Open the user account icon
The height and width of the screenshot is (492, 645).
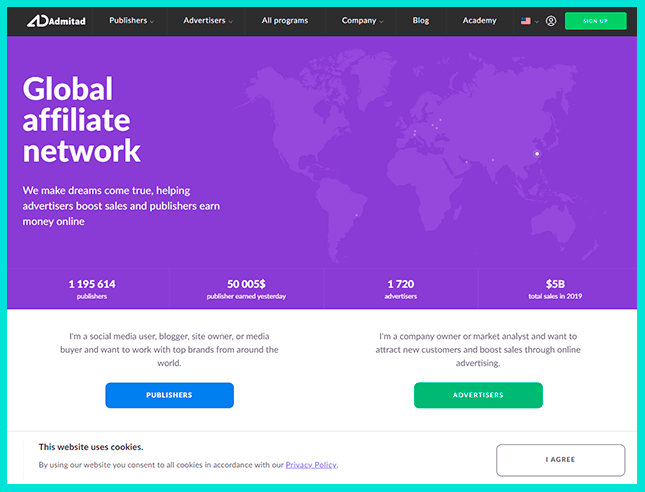551,21
